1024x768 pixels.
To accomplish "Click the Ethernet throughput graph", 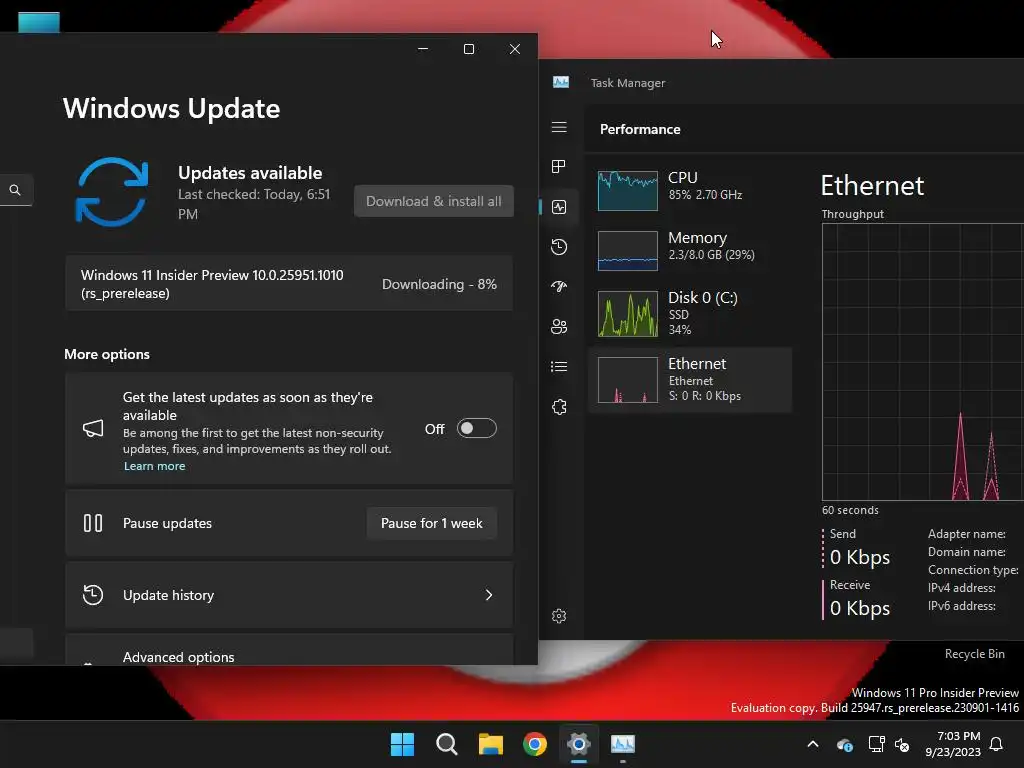I will coord(922,362).
